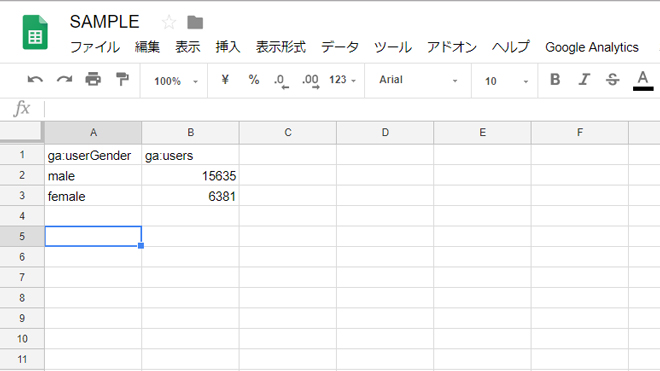Click the formula bar input field
The height and width of the screenshot is (371, 660).
352,109
